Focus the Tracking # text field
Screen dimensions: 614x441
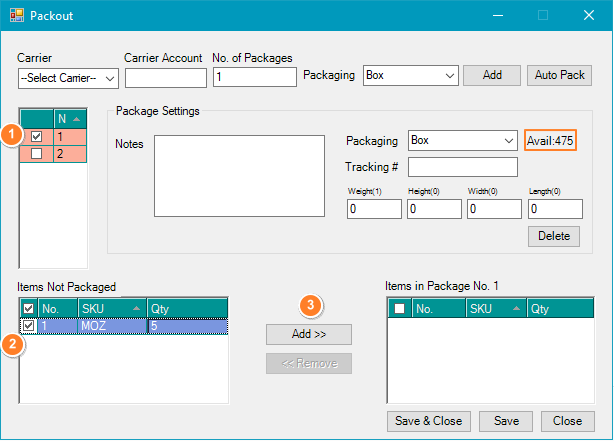click(x=462, y=167)
